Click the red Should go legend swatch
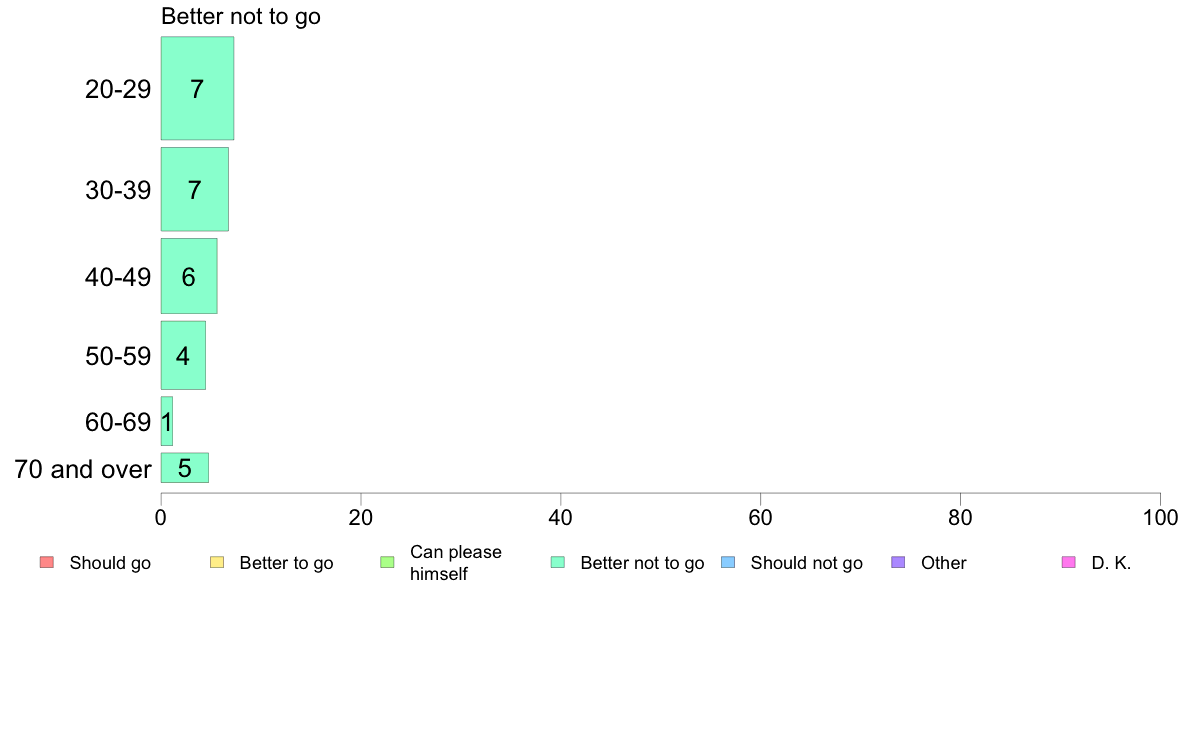Screen dimensions: 1188x736 pyautogui.click(x=47, y=562)
